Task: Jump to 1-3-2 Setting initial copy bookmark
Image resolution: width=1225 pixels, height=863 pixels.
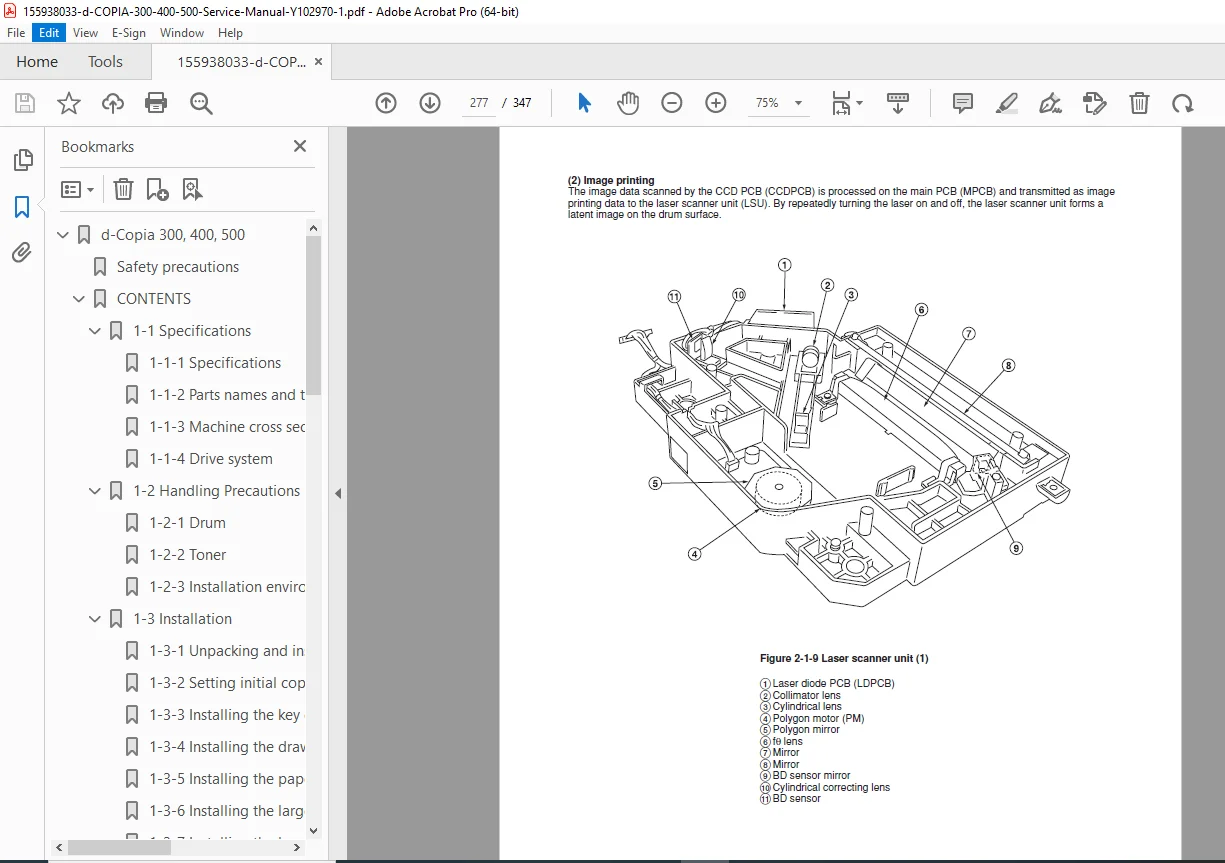Action: click(x=227, y=683)
